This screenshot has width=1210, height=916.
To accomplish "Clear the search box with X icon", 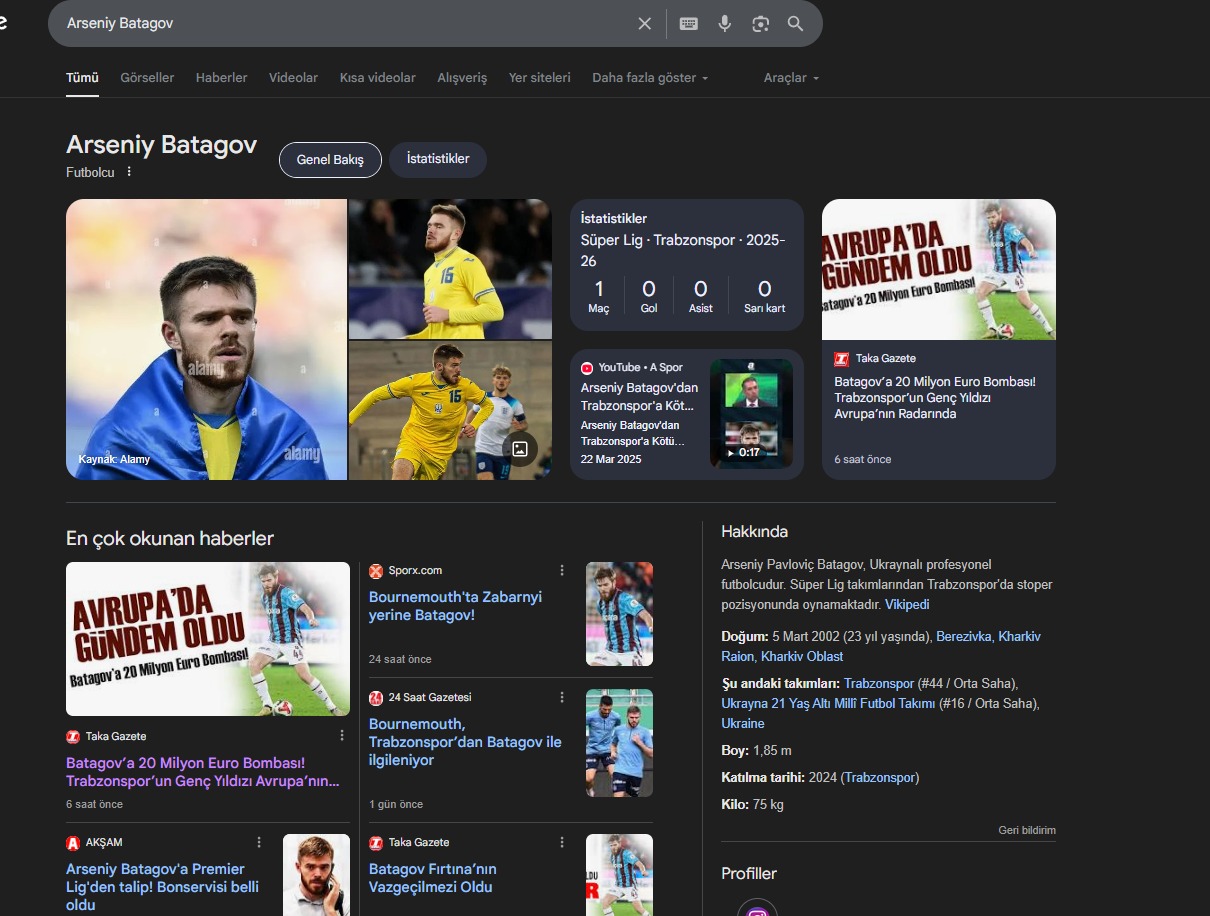I will click(645, 24).
